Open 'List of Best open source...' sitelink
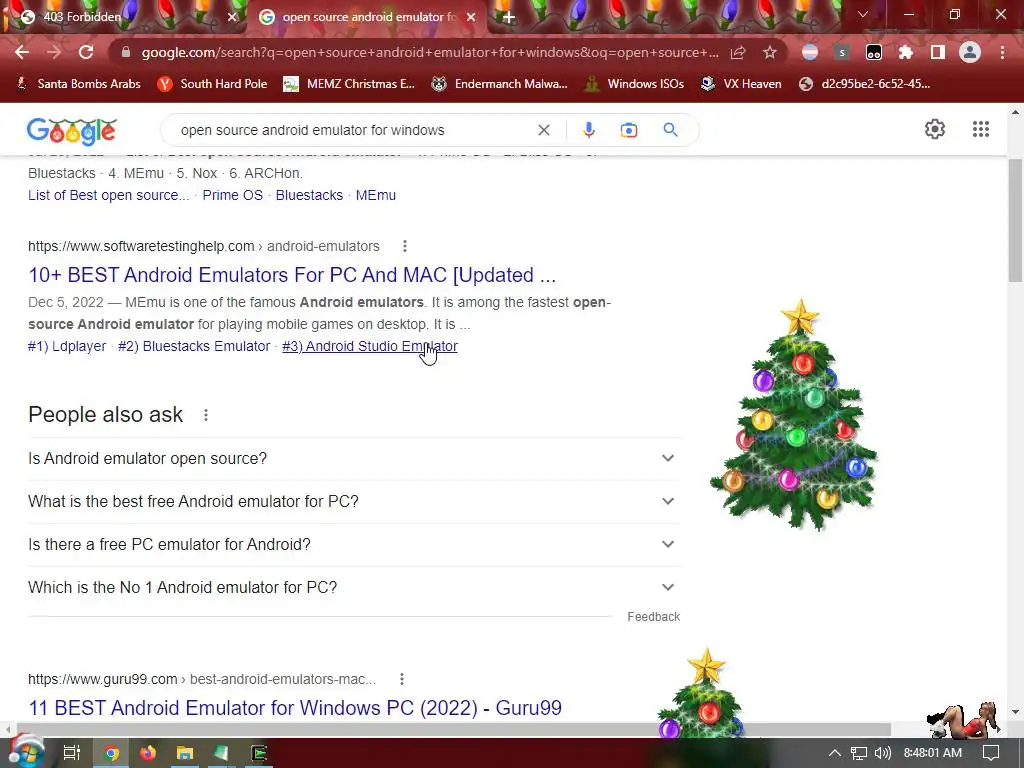 [x=108, y=195]
